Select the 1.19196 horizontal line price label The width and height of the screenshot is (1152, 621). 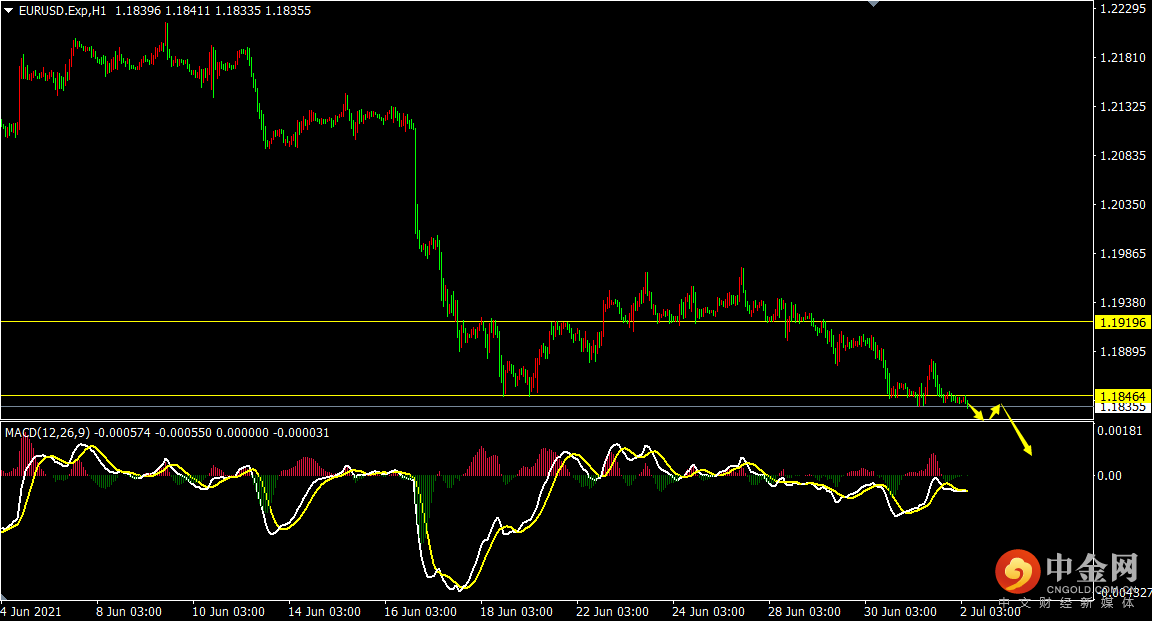1123,322
